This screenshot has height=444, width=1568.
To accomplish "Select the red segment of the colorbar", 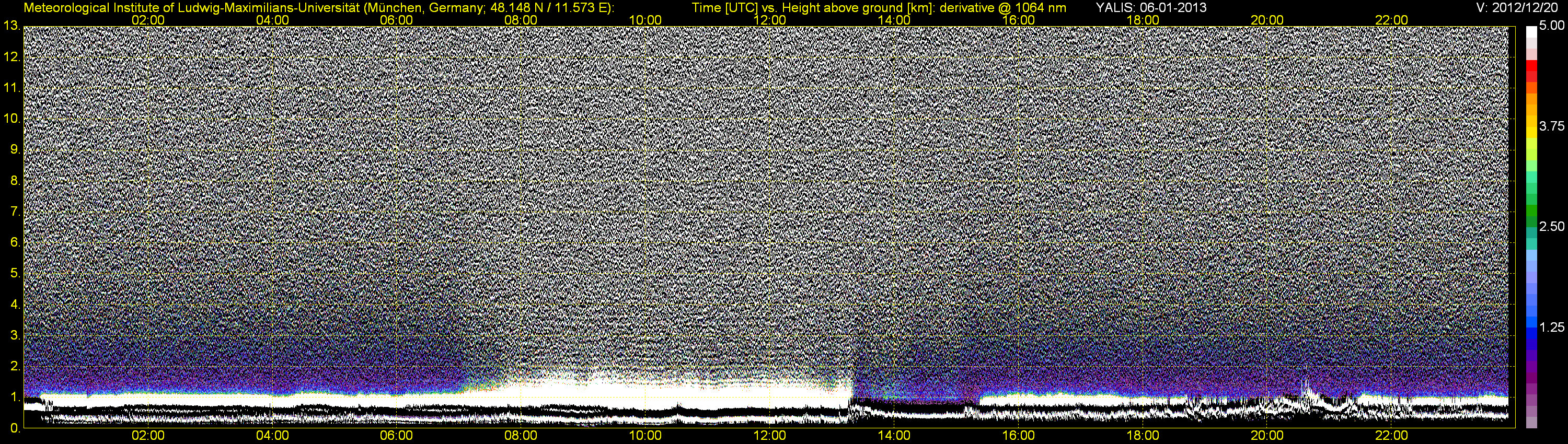I will (x=1531, y=66).
